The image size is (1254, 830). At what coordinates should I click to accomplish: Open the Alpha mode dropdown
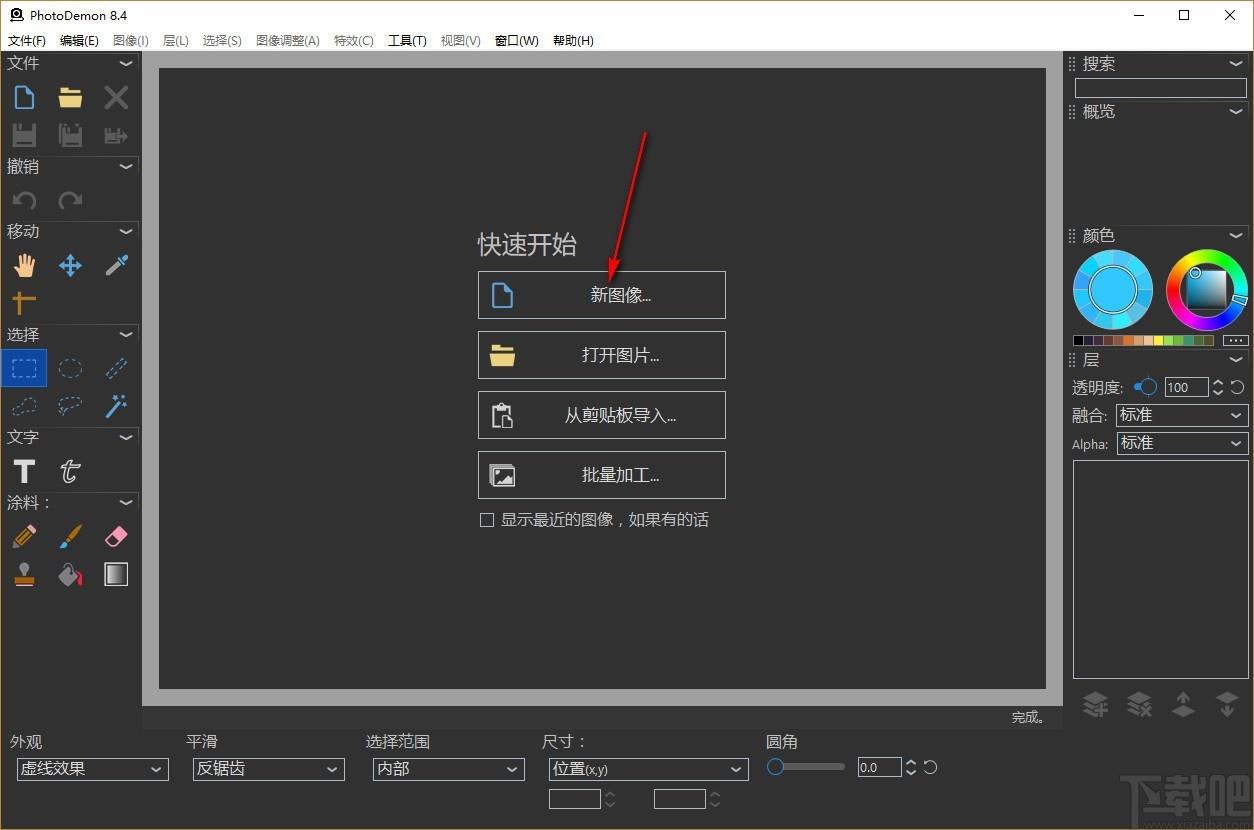(1181, 443)
